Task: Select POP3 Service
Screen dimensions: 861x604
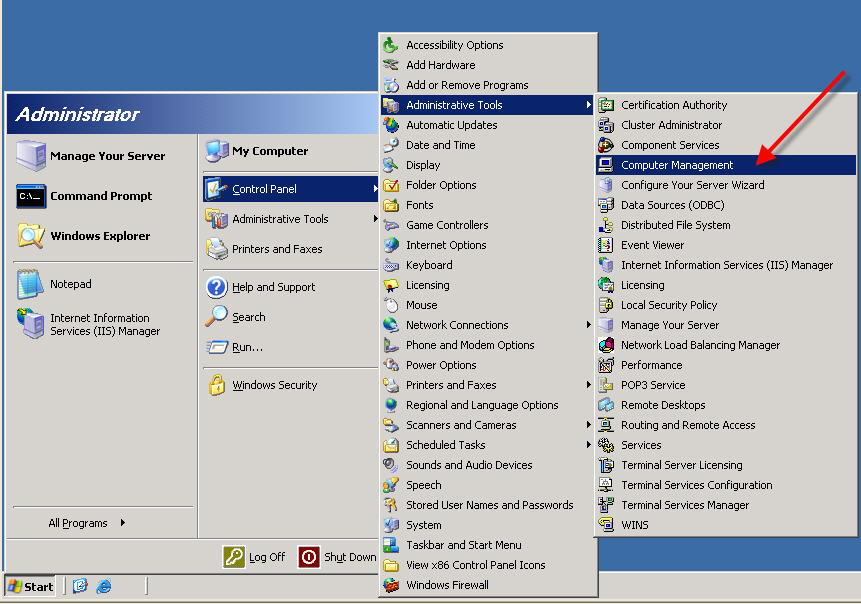Action: click(x=725, y=385)
